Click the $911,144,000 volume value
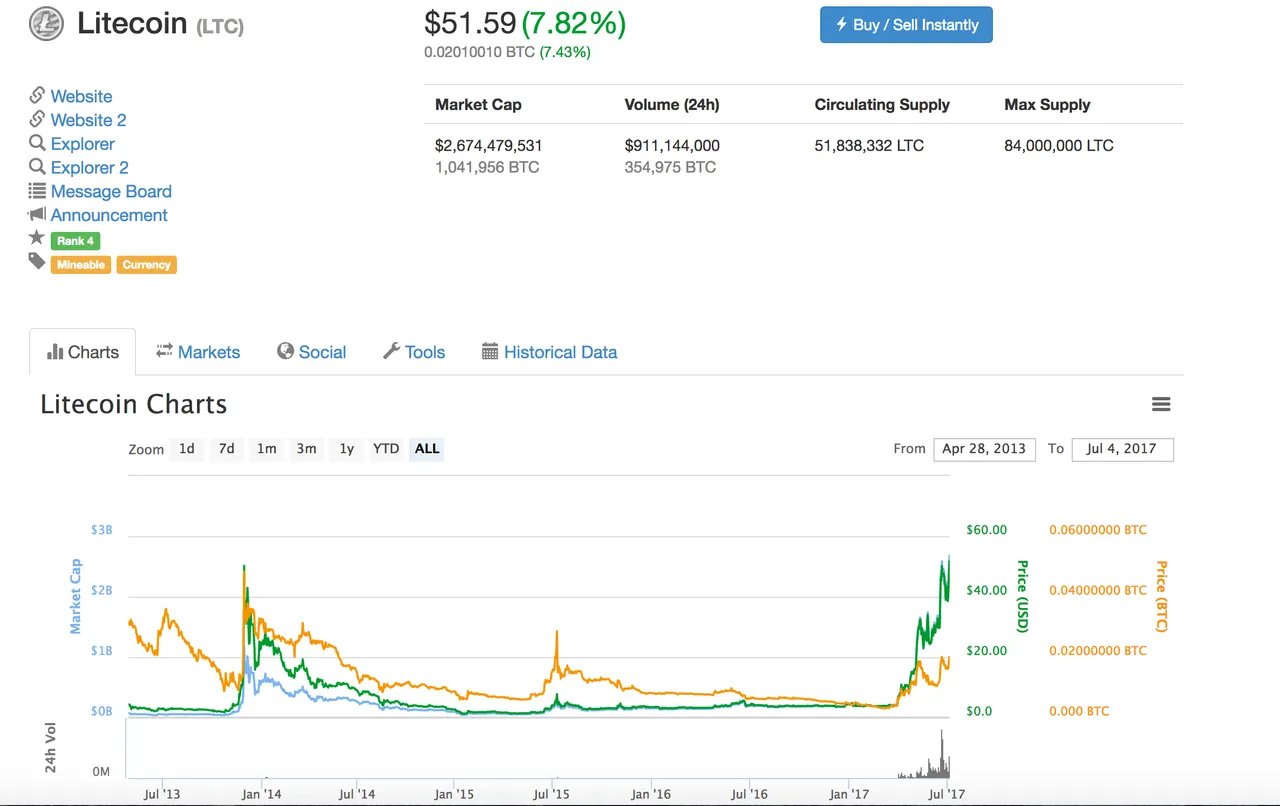Screen dimensions: 1280x806 click(x=672, y=146)
